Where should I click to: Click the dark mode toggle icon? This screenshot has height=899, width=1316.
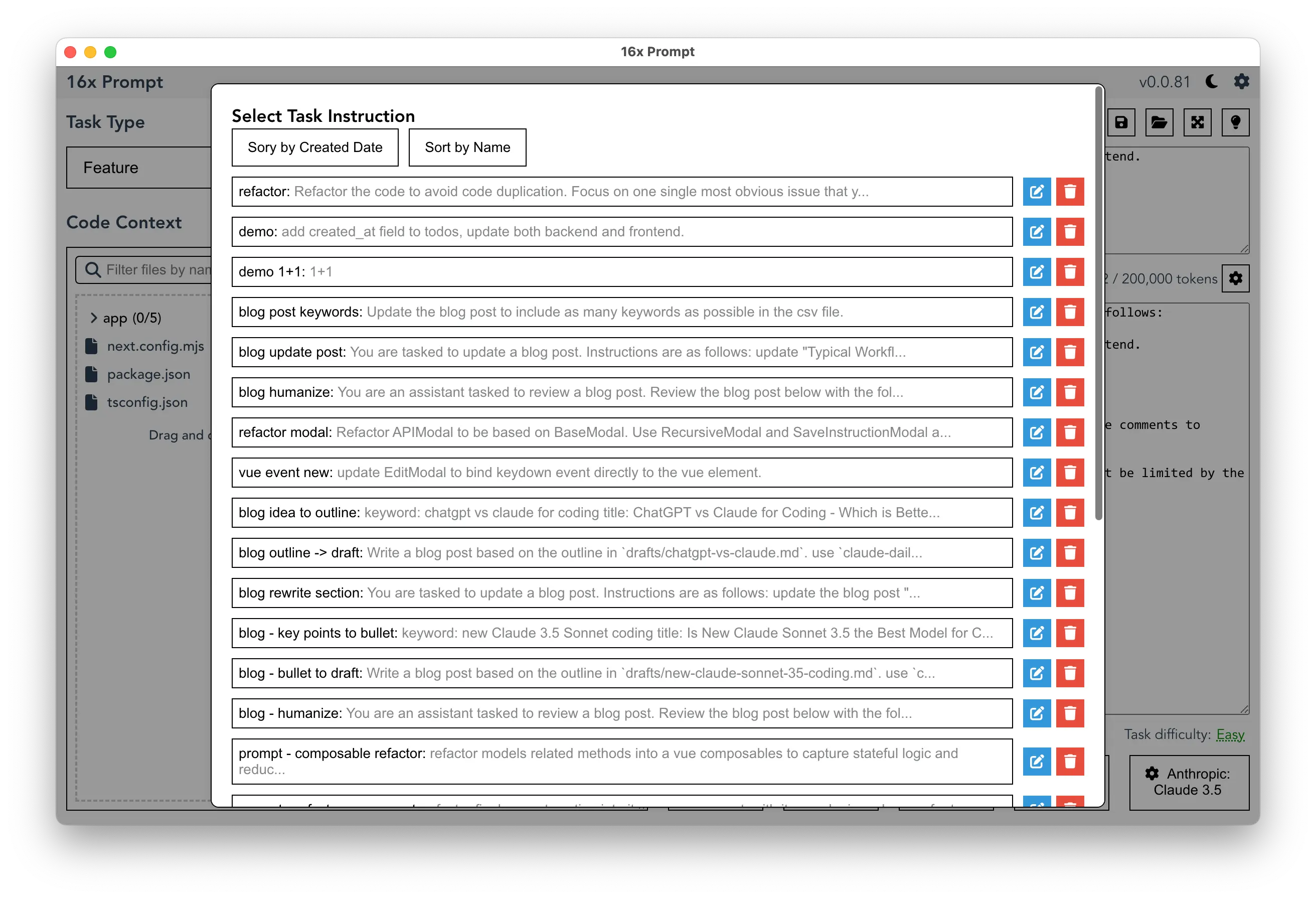tap(1213, 81)
